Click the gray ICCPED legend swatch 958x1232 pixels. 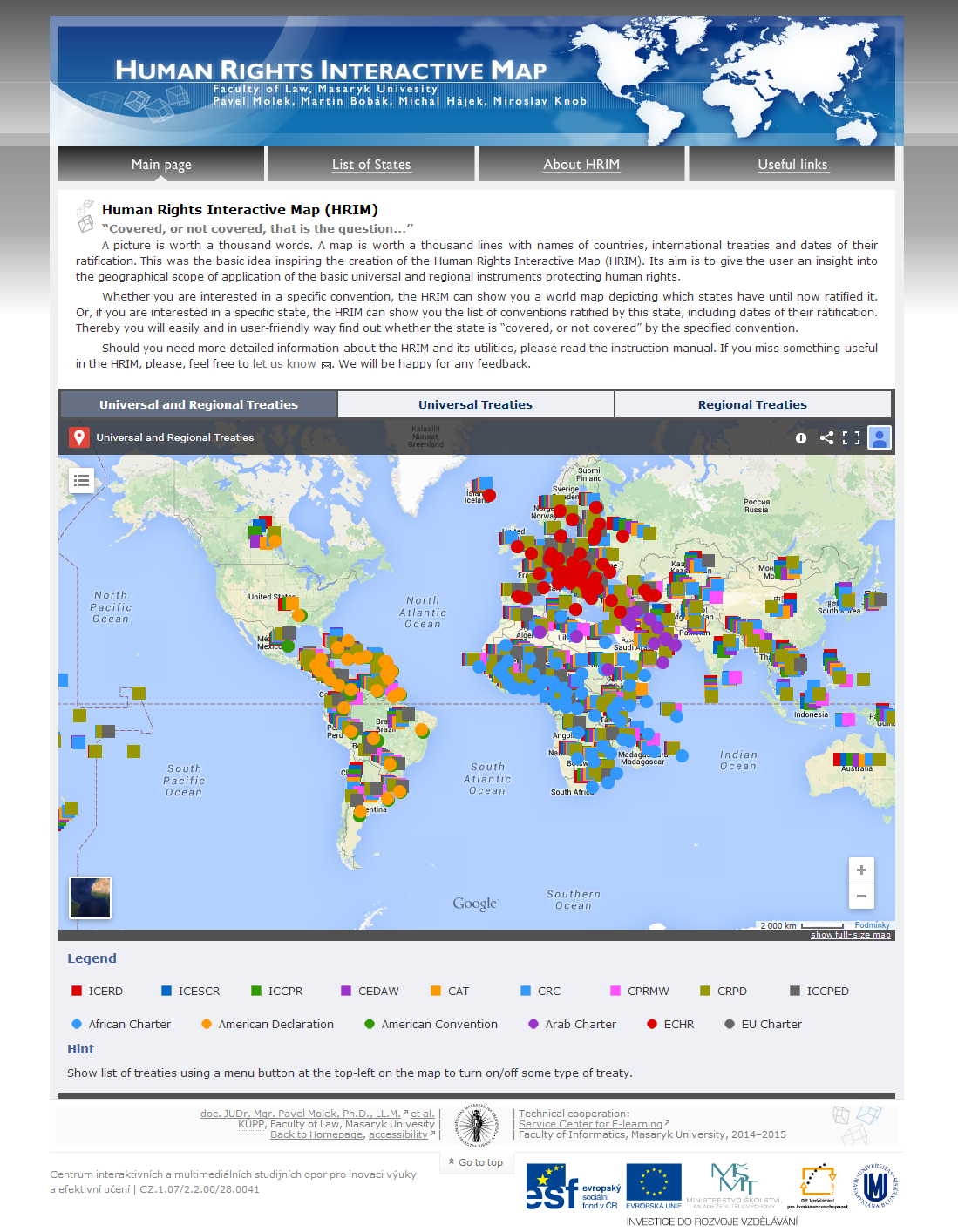tap(795, 991)
